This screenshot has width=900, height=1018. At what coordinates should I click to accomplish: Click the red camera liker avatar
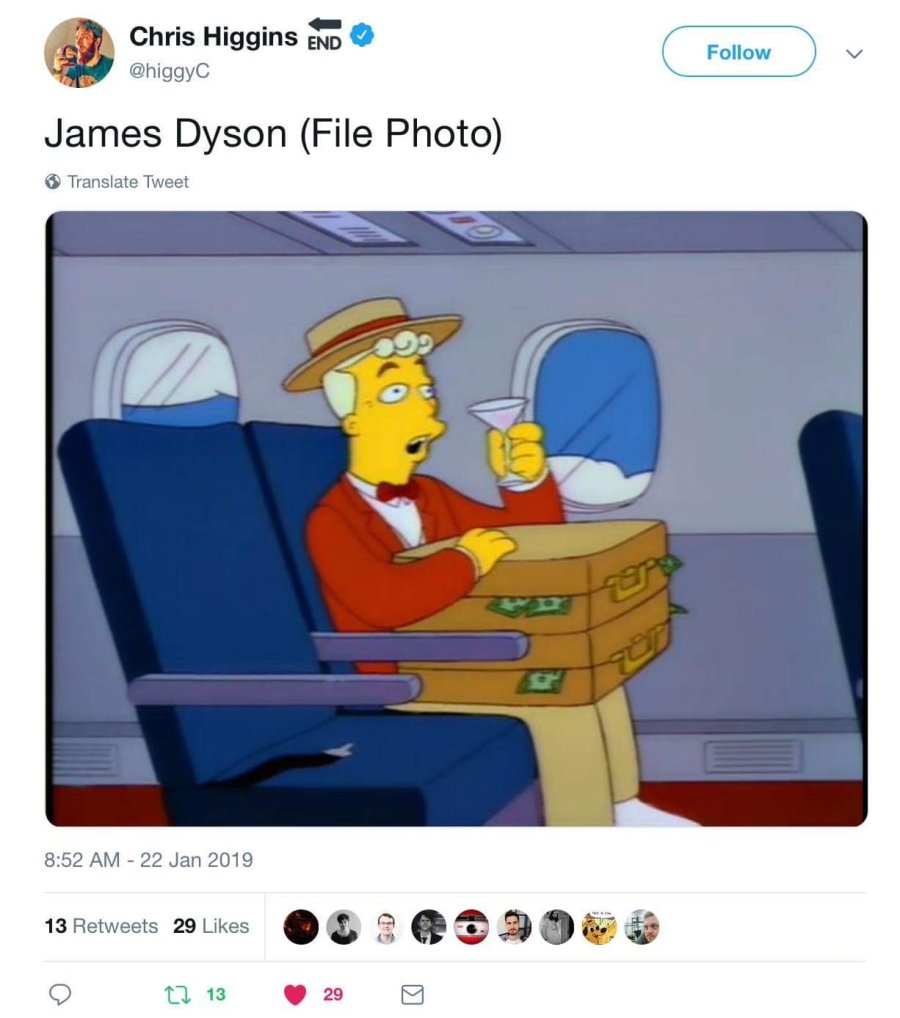click(471, 926)
